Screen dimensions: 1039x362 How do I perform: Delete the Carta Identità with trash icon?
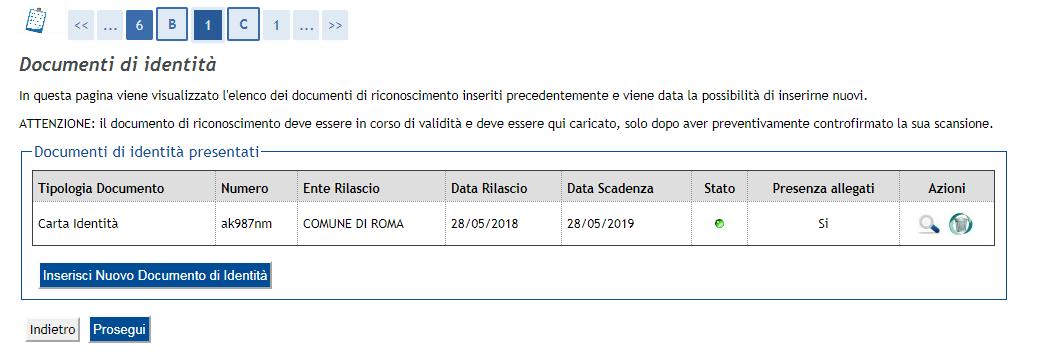960,224
